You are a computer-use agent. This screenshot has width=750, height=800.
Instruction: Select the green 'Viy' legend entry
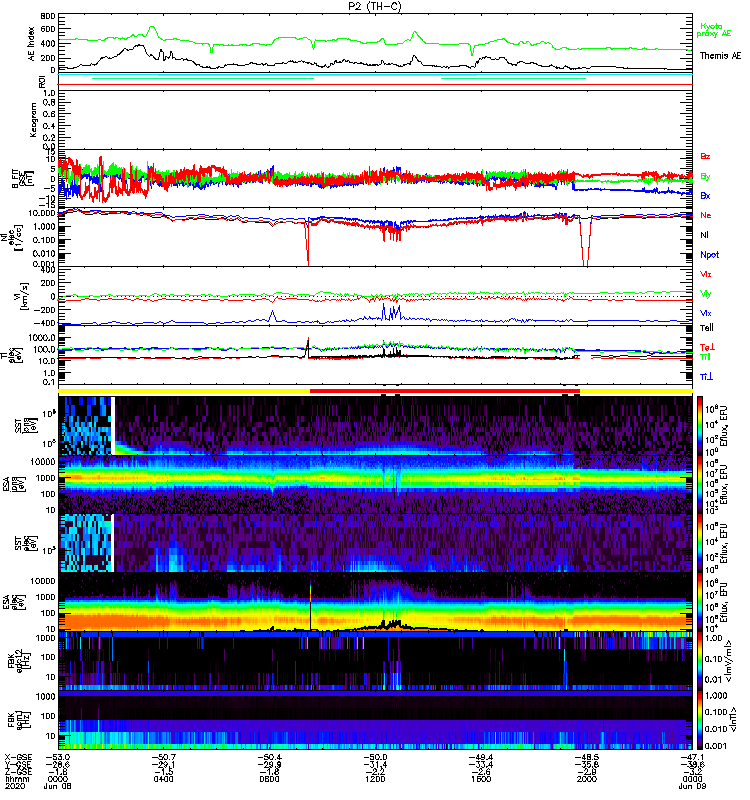pyautogui.click(x=705, y=294)
